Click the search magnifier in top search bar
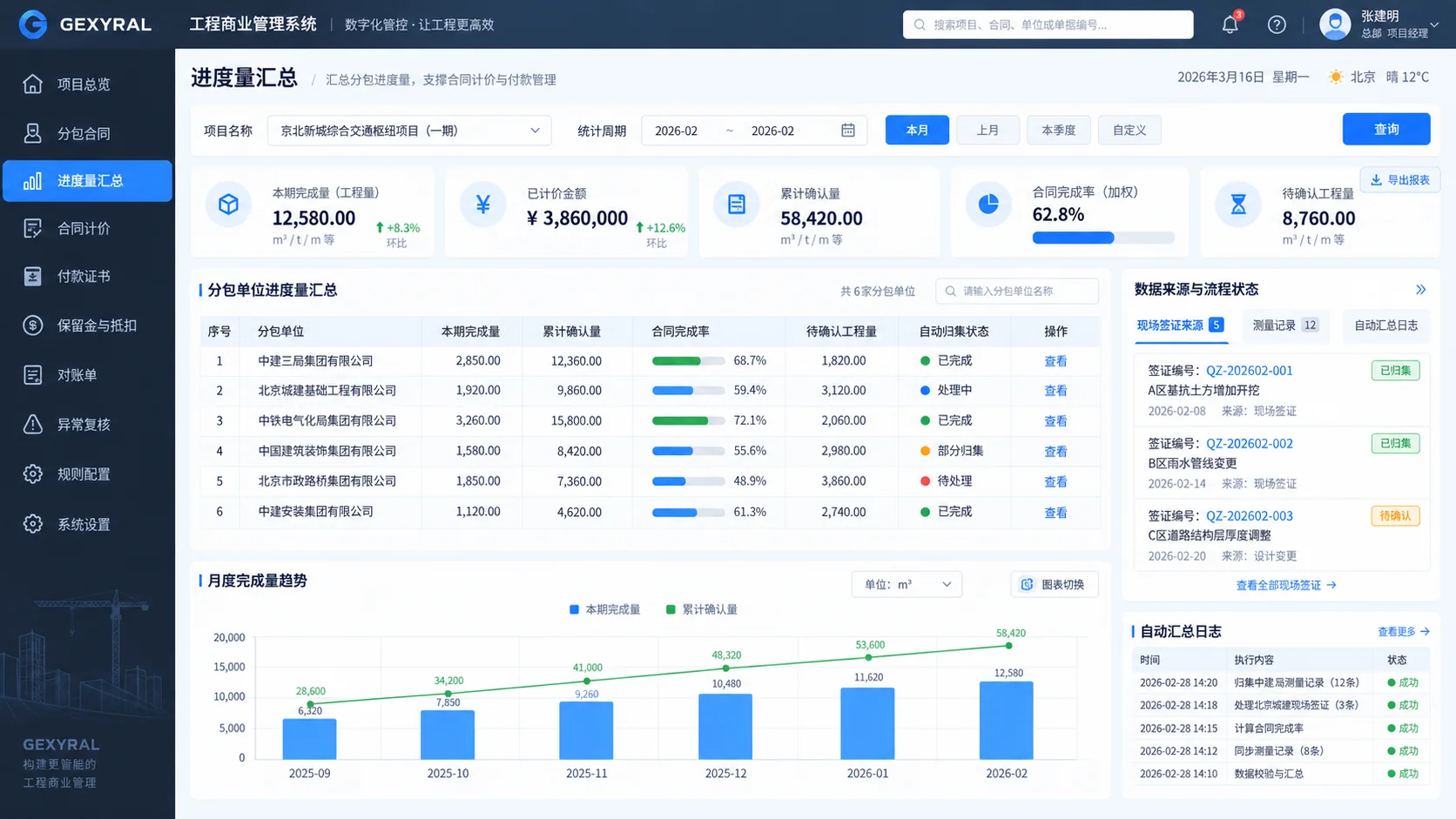The height and width of the screenshot is (819, 1456). point(920,24)
